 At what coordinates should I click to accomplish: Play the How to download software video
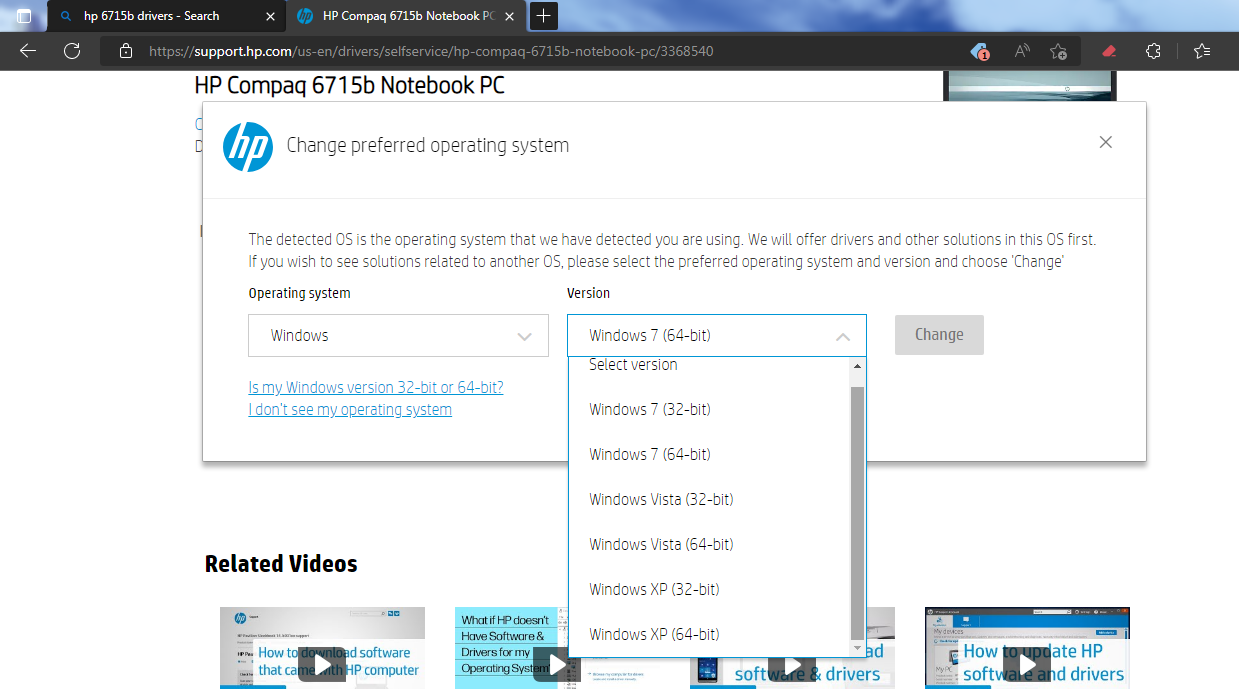coord(322,664)
